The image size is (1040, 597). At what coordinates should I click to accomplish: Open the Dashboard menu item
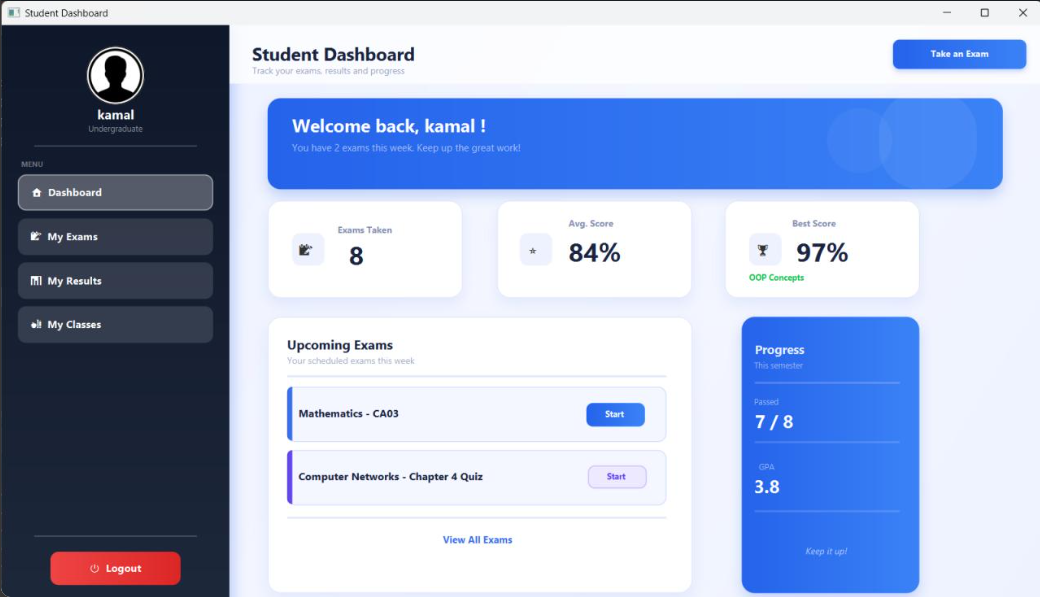pyautogui.click(x=115, y=192)
